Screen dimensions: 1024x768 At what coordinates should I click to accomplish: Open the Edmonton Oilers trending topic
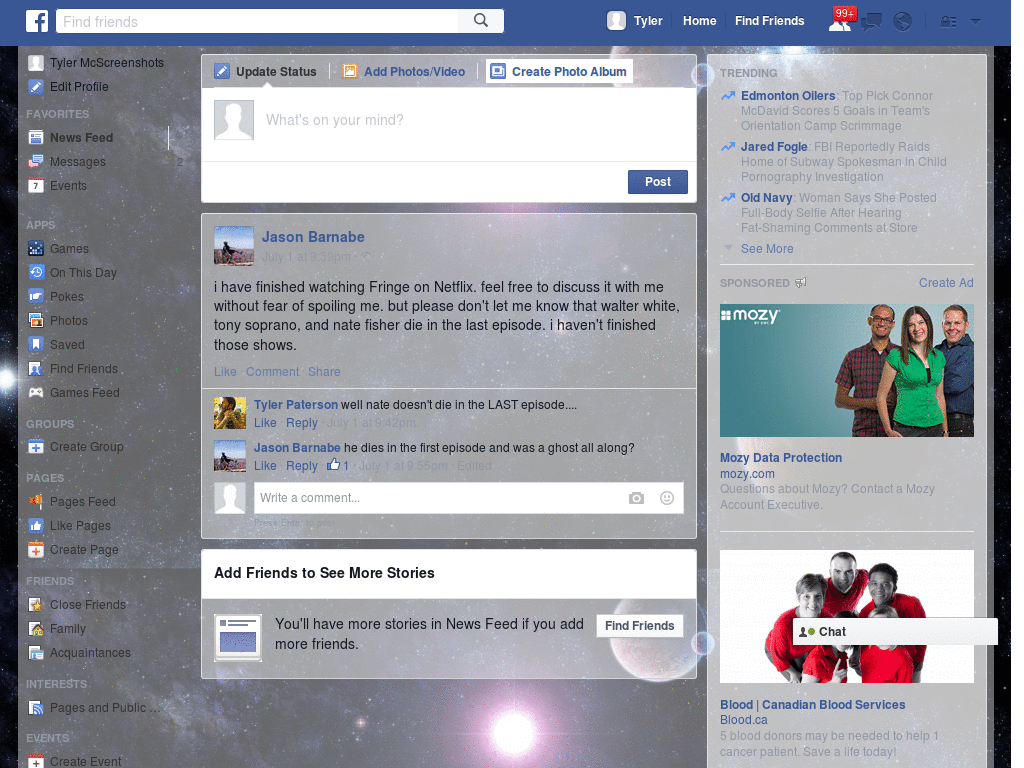[x=788, y=95]
